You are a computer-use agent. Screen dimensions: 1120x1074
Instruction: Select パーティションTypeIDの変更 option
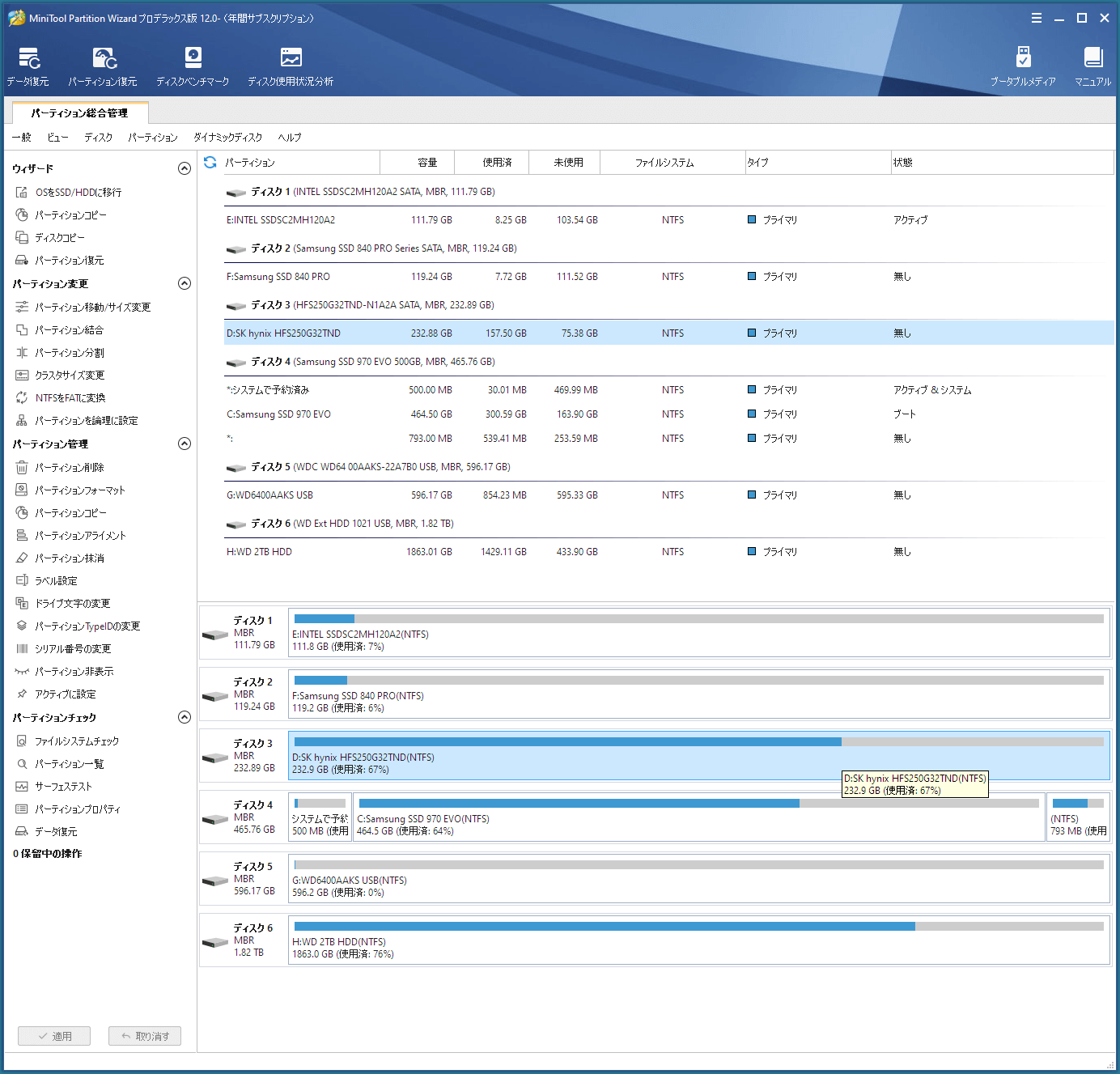point(78,626)
